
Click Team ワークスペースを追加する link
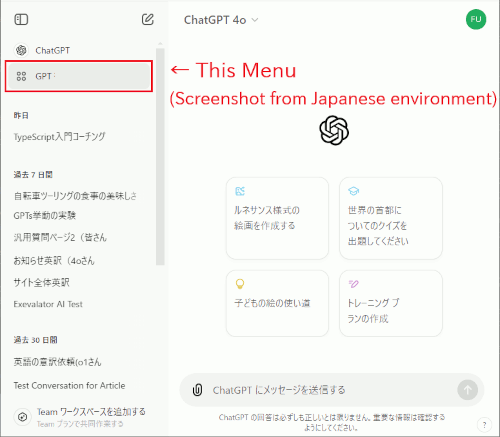91,412
